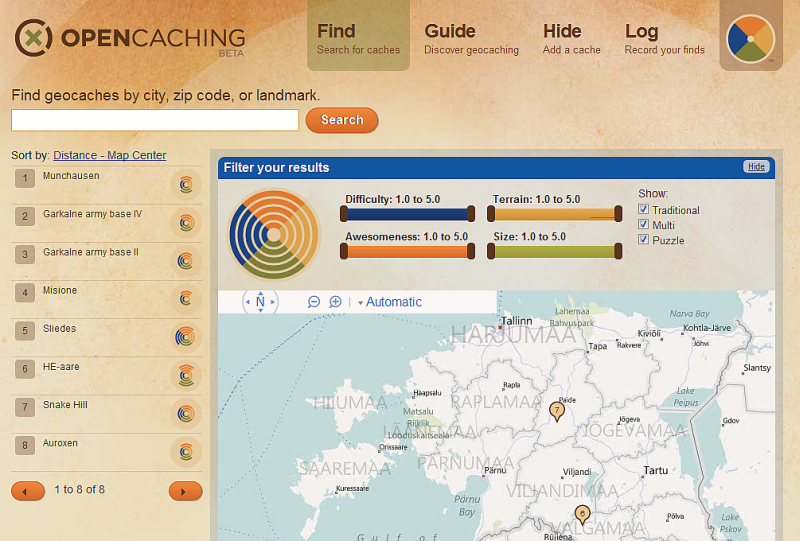Open the Sliedes cache link

[x=59, y=329]
